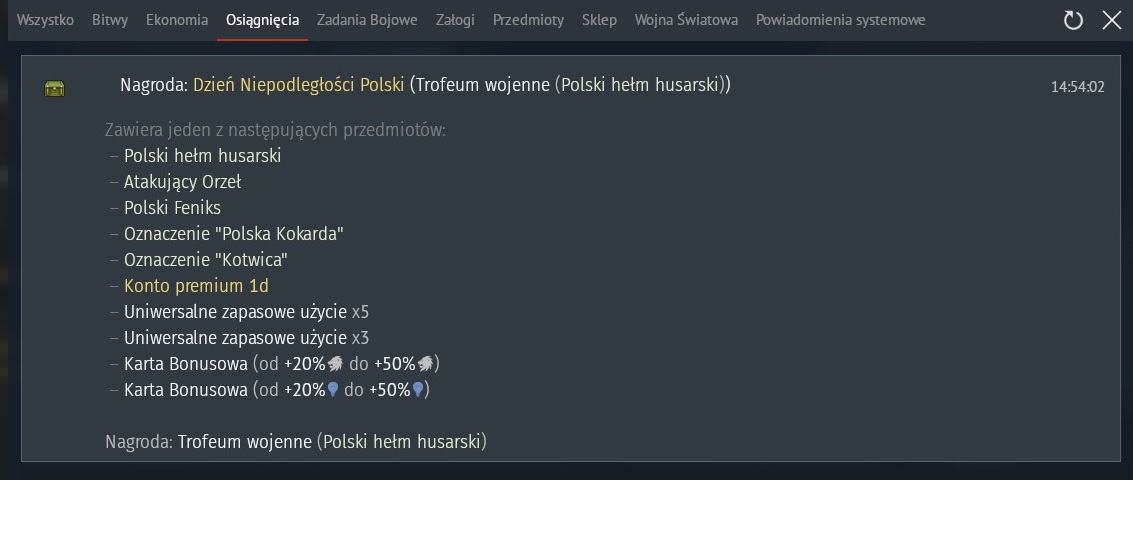Select Atakujący Orzeł in the item list
This screenshot has width=1133, height=537.
182,182
